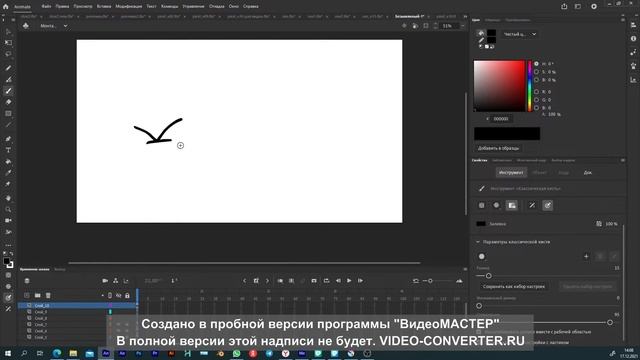Image resolution: width=640 pixels, height=360 pixels.
Task: Open the scene dropdown 'Монта...'
Action: click(54, 26)
